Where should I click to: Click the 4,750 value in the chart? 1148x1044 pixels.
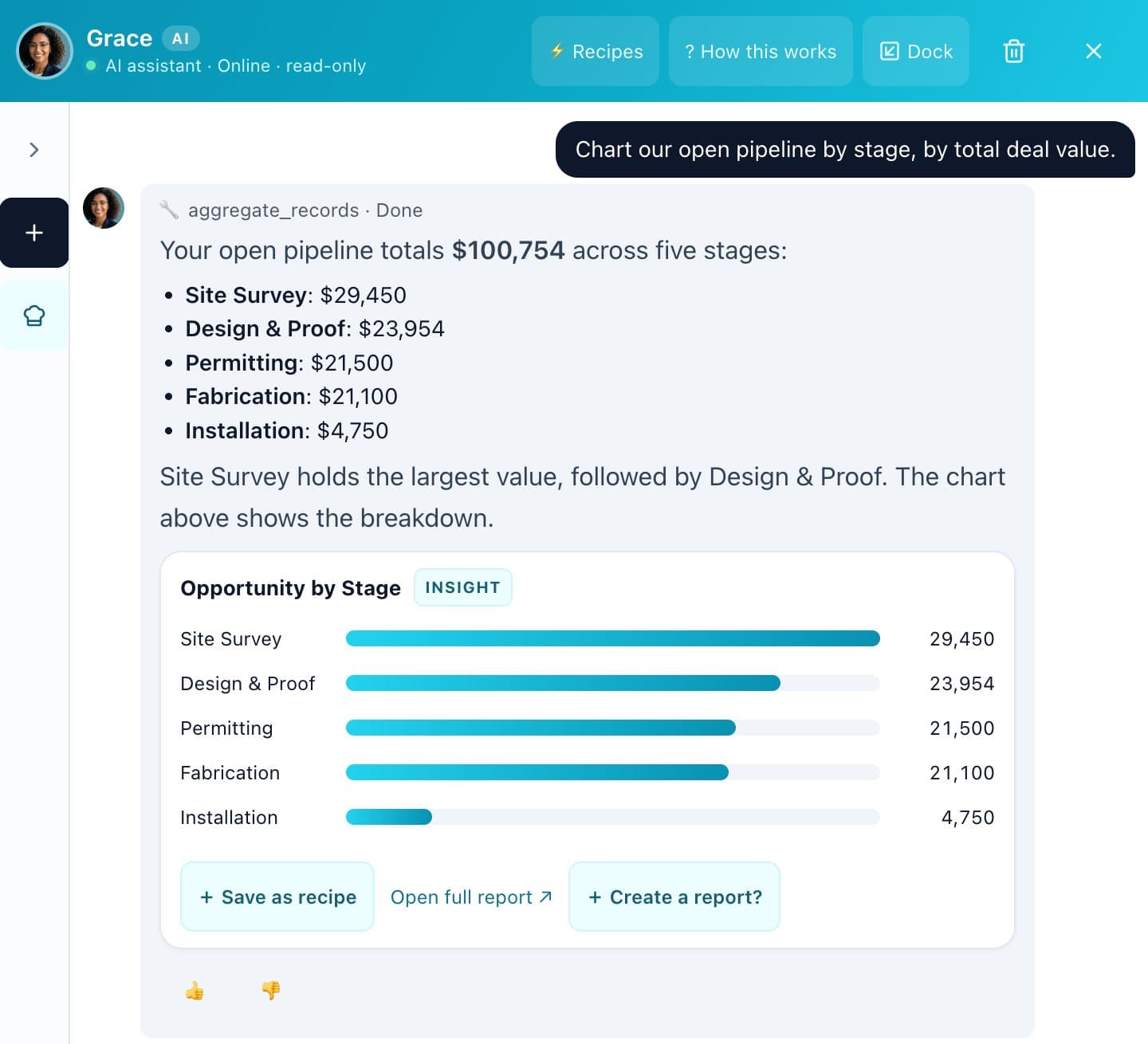point(968,818)
